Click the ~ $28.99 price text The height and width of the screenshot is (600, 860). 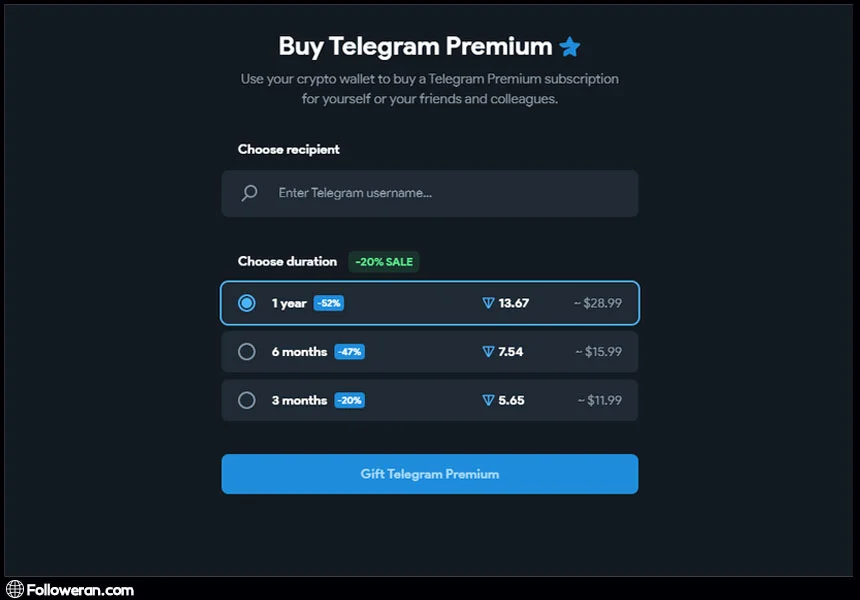tap(598, 303)
